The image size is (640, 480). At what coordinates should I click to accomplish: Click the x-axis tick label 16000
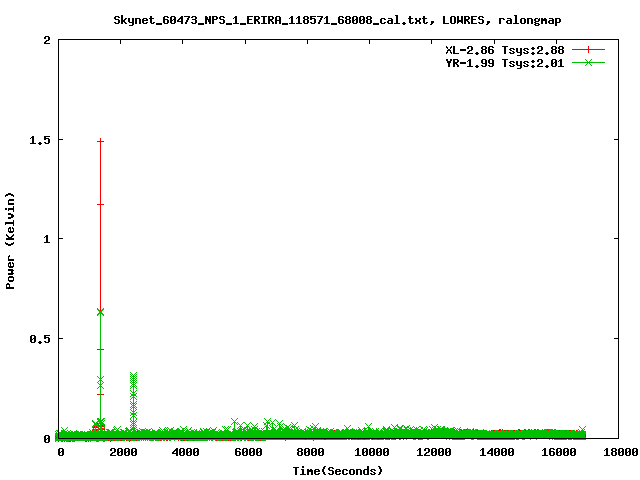tap(558, 452)
